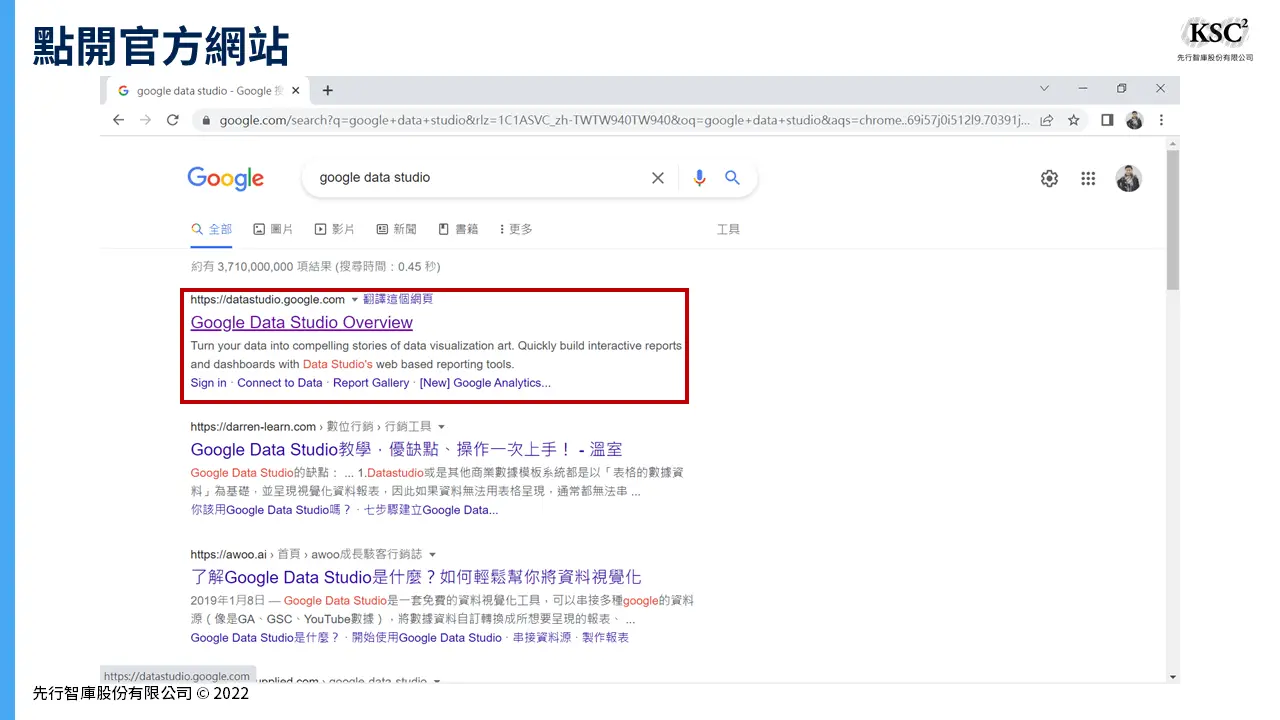This screenshot has width=1280, height=720.
Task: Start voice search with the microphone icon
Action: pos(699,178)
